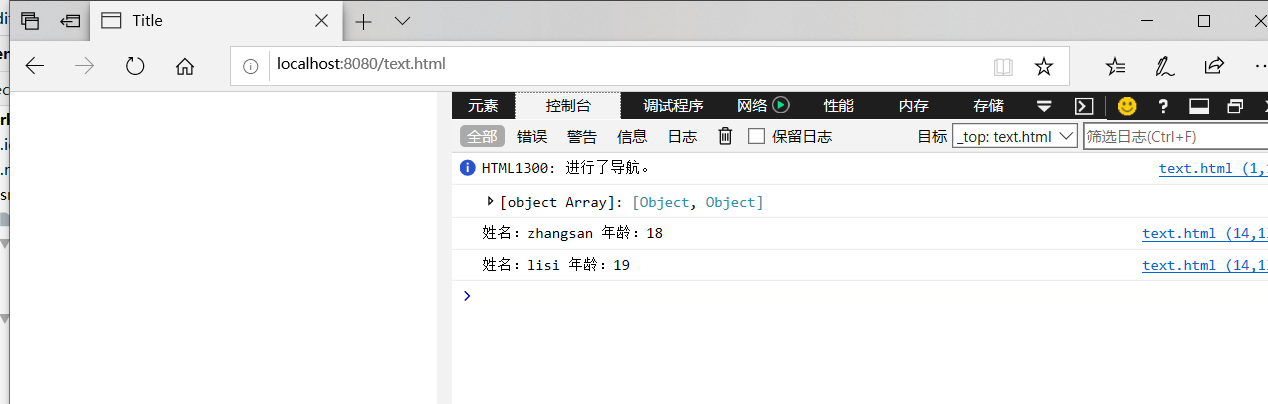The width and height of the screenshot is (1268, 404).
Task: Start network profiling with the green play icon
Action: click(781, 105)
